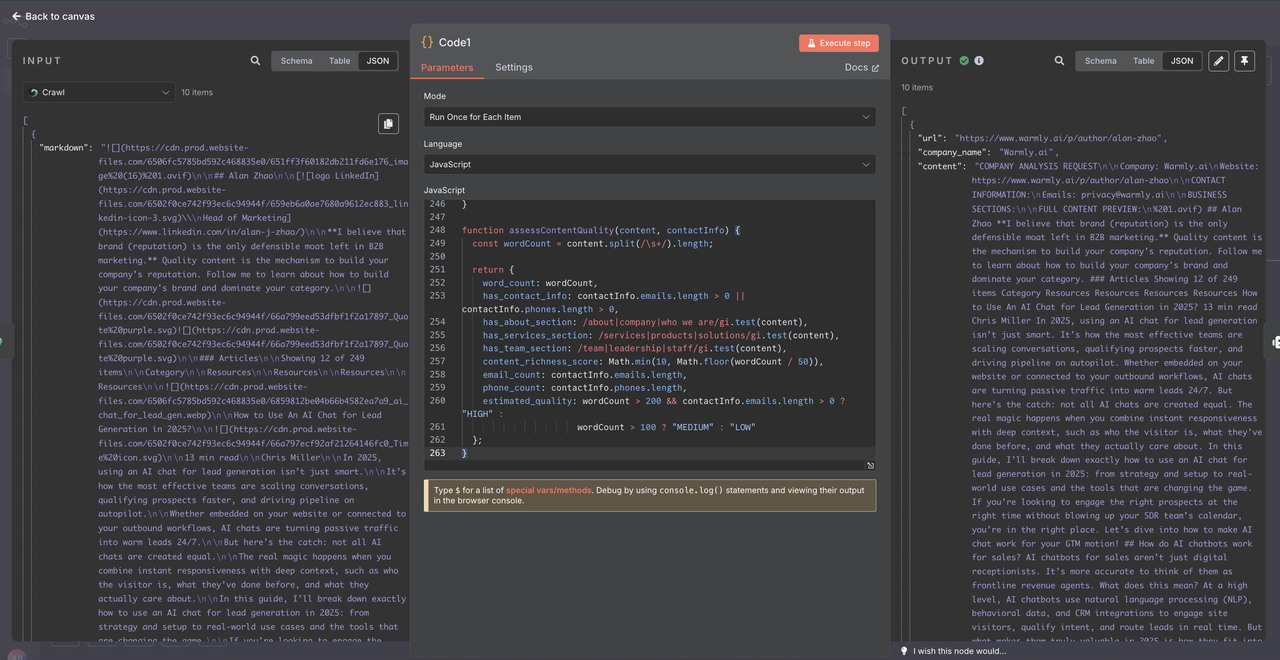Screen dimensions: 1280x660
Task: Open the Crawl input node selector
Action: [x=98, y=92]
